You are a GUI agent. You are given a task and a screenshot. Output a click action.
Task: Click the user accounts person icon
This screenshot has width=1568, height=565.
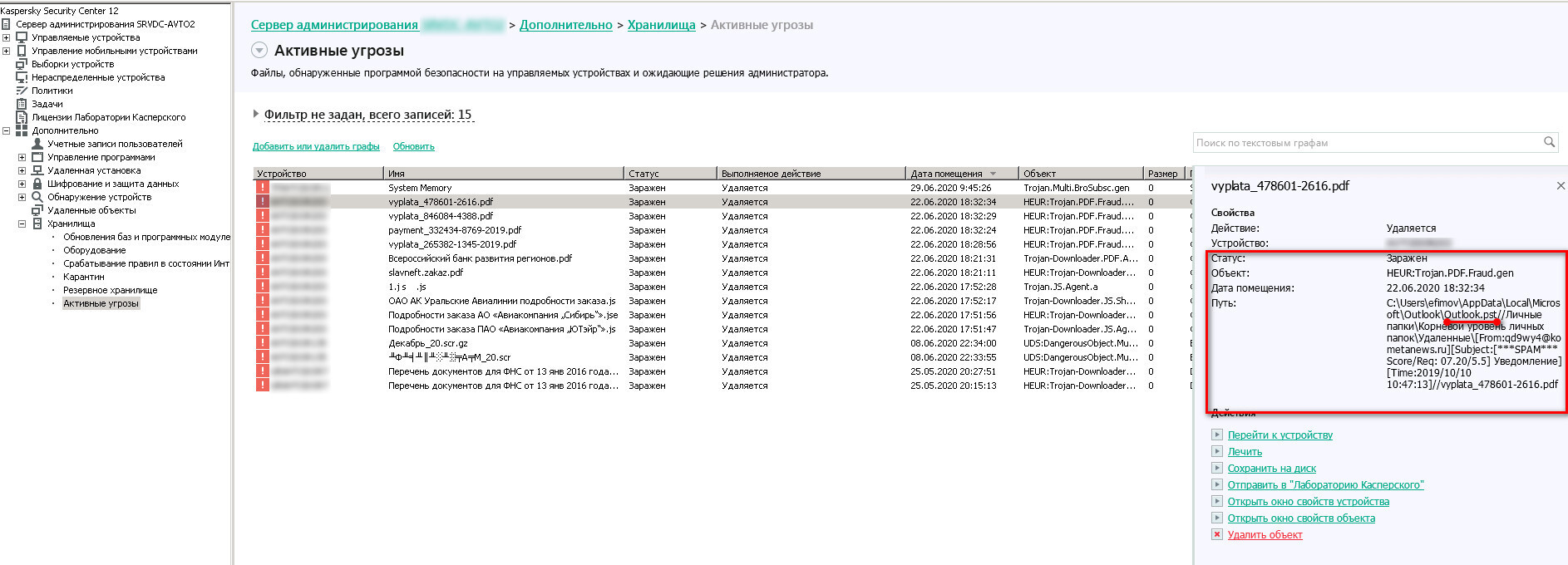[x=37, y=144]
